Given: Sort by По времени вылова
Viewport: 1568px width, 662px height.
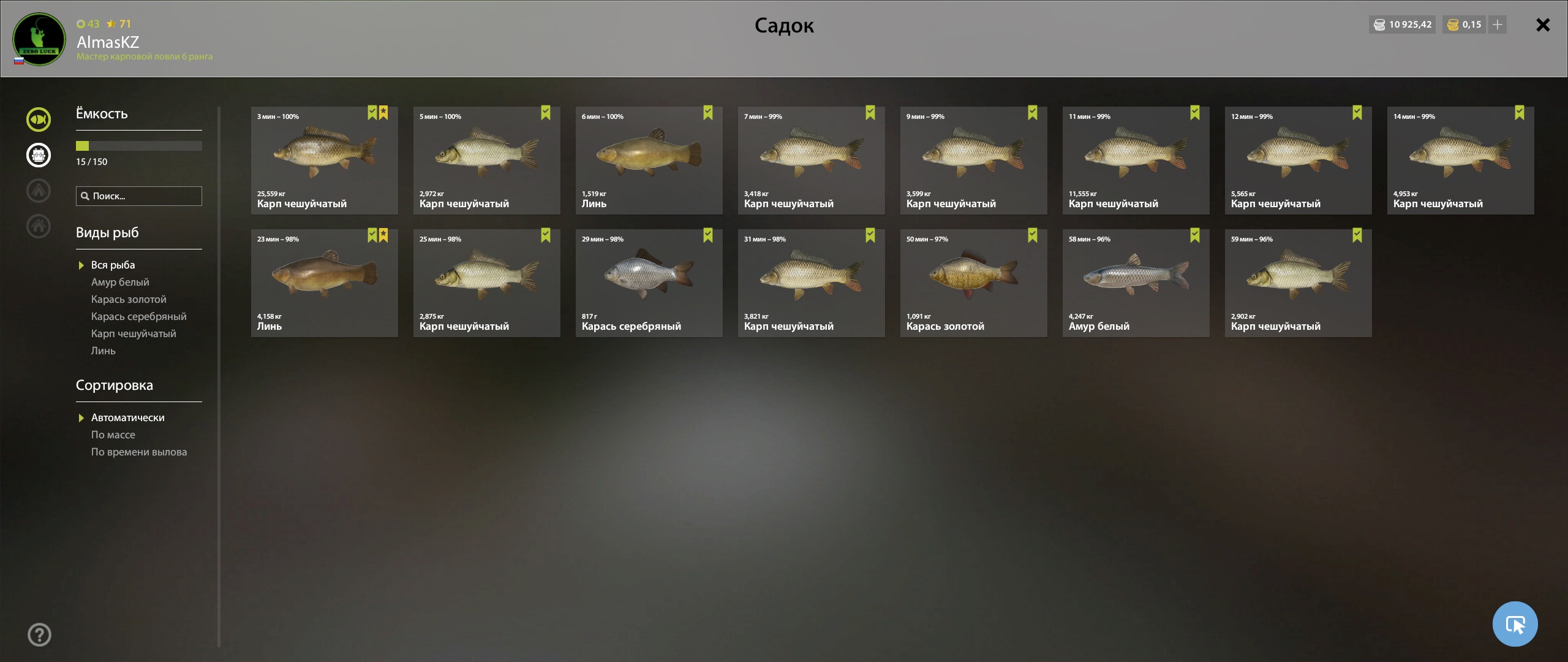Looking at the screenshot, I should point(139,452).
